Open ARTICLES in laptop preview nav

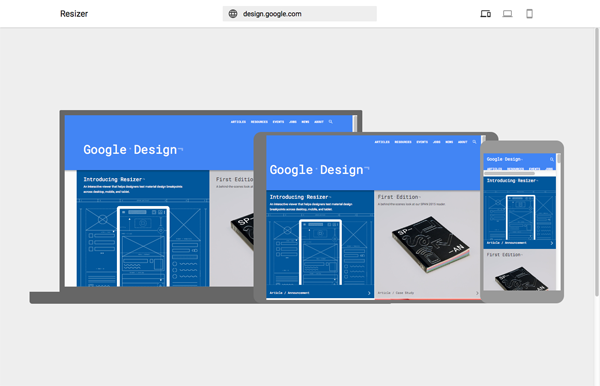pos(238,122)
